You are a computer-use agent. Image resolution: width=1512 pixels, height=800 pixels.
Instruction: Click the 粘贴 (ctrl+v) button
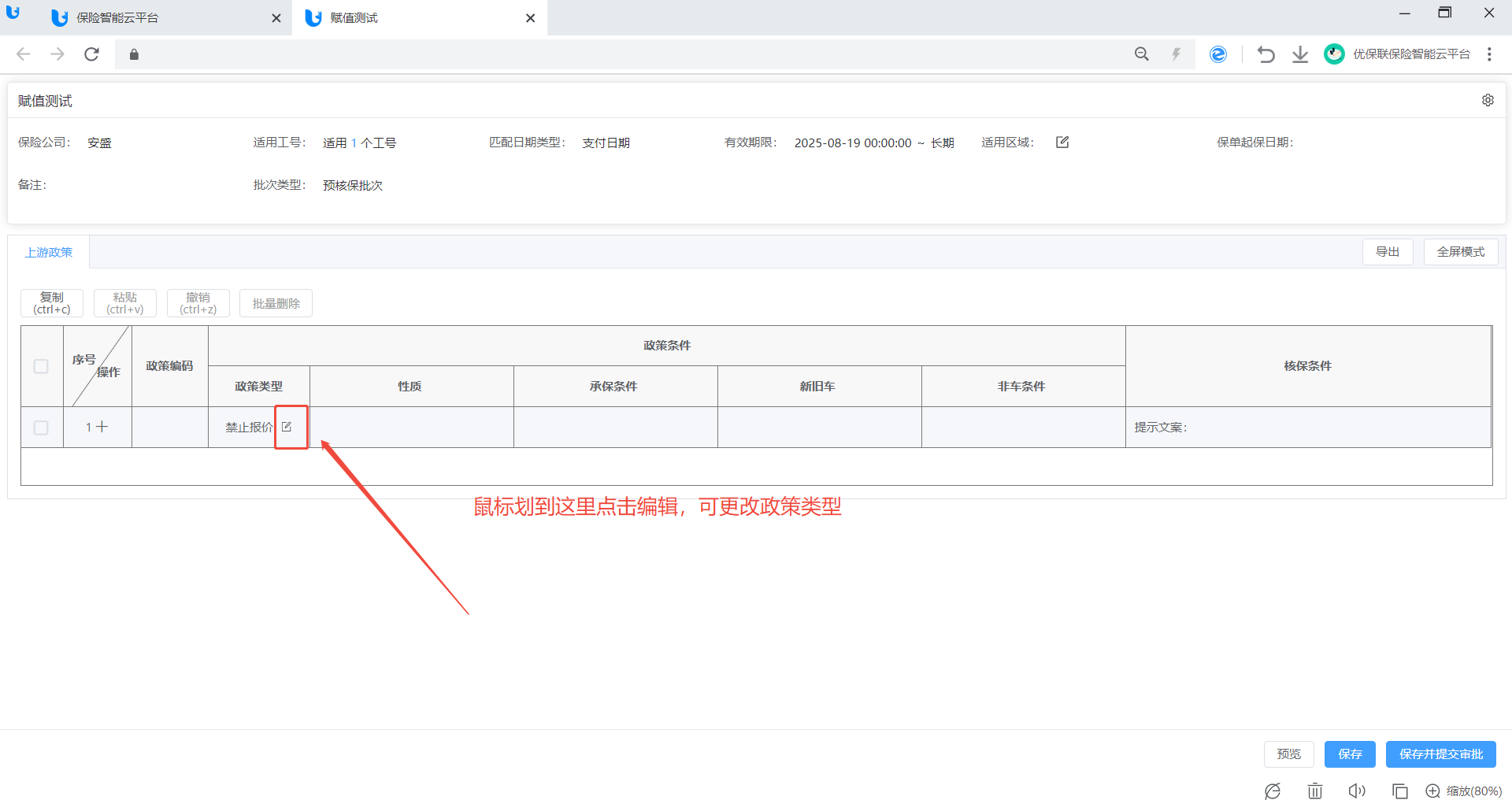[x=125, y=303]
